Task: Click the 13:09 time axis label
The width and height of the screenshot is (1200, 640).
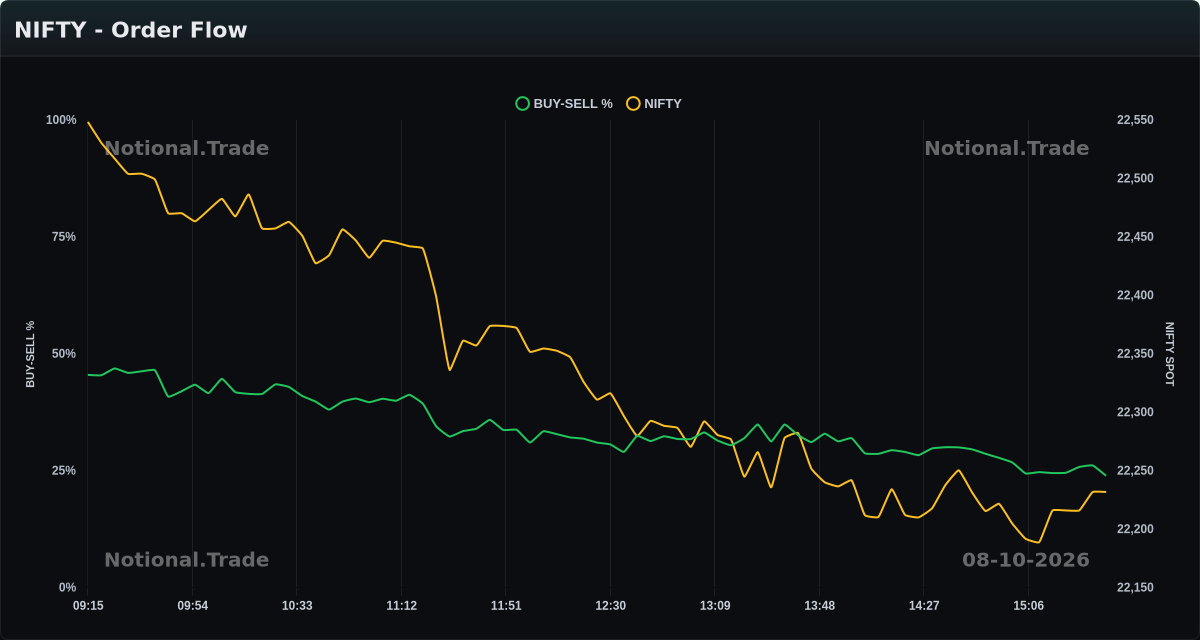Action: 715,606
